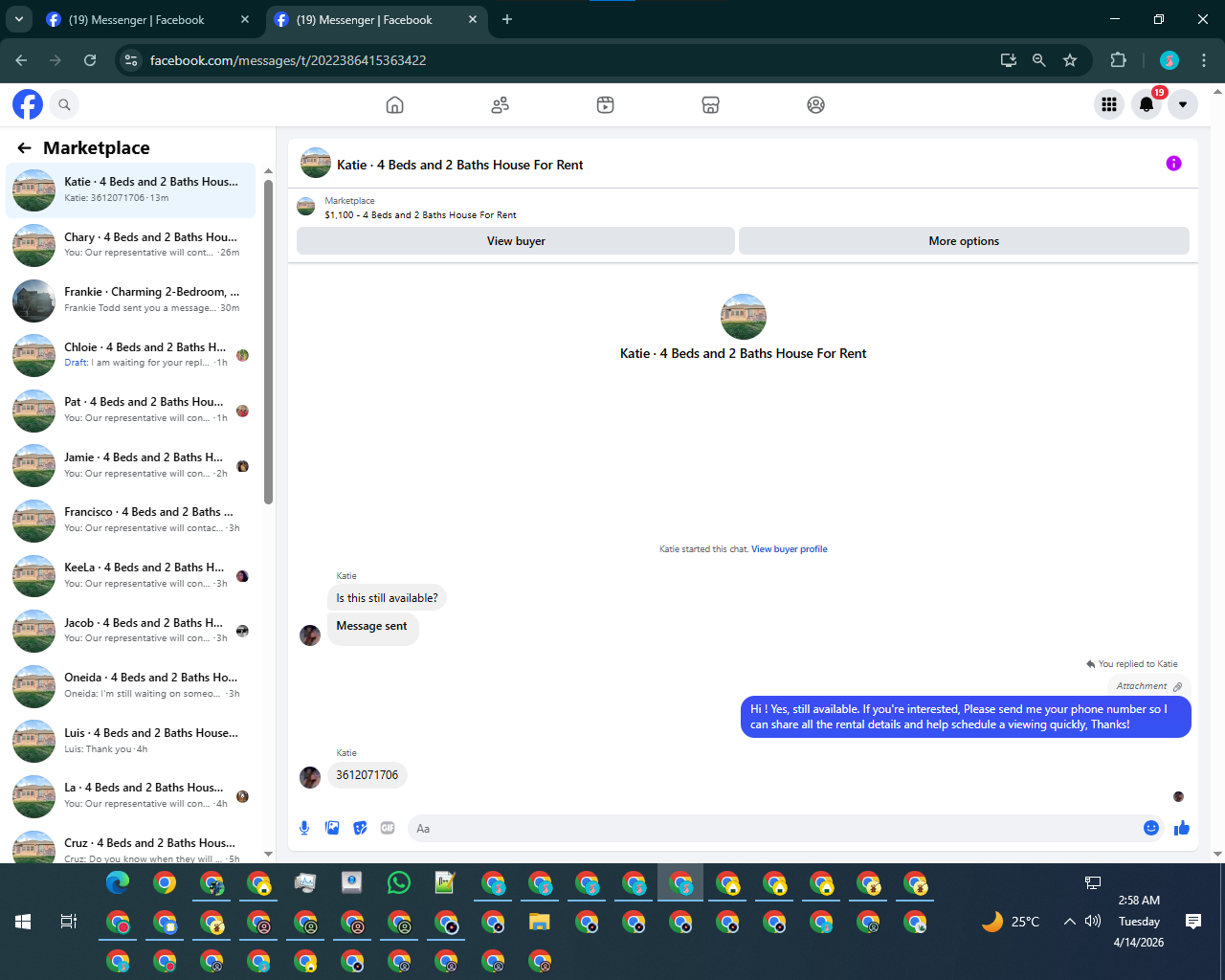
Task: Click the Facebook logo
Action: pyautogui.click(x=28, y=104)
